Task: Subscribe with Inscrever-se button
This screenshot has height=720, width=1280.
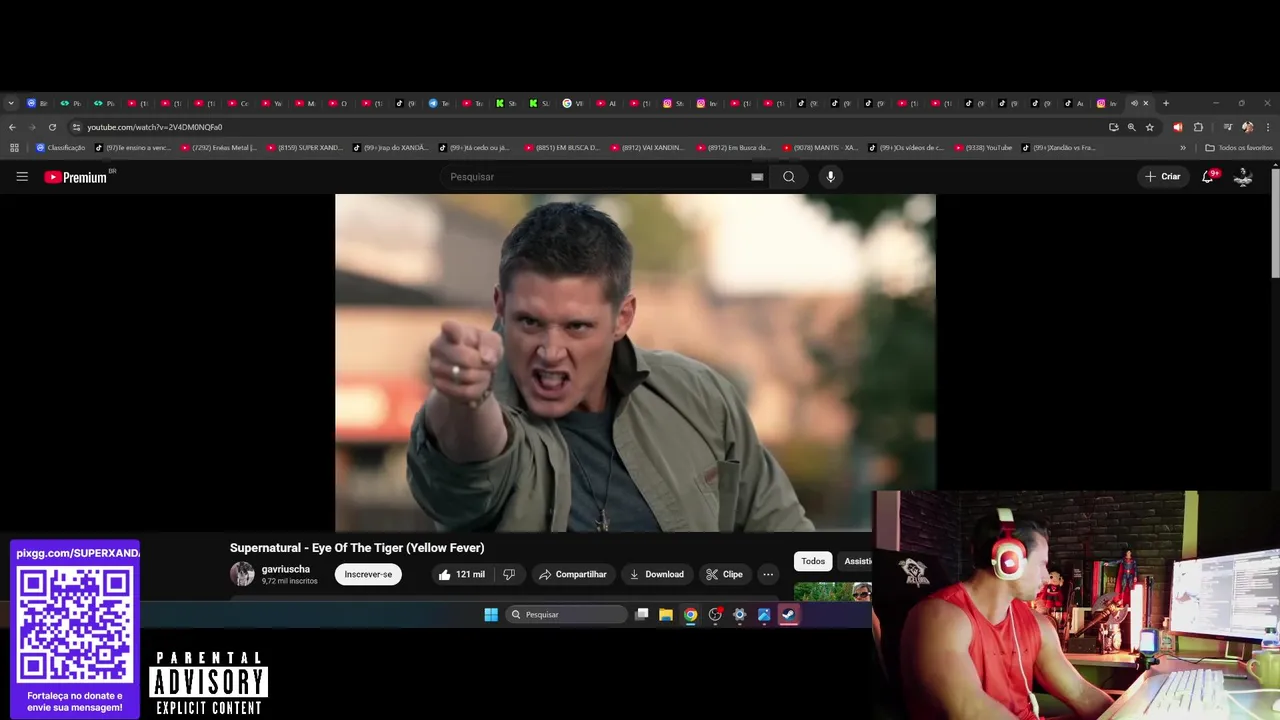Action: (x=368, y=574)
